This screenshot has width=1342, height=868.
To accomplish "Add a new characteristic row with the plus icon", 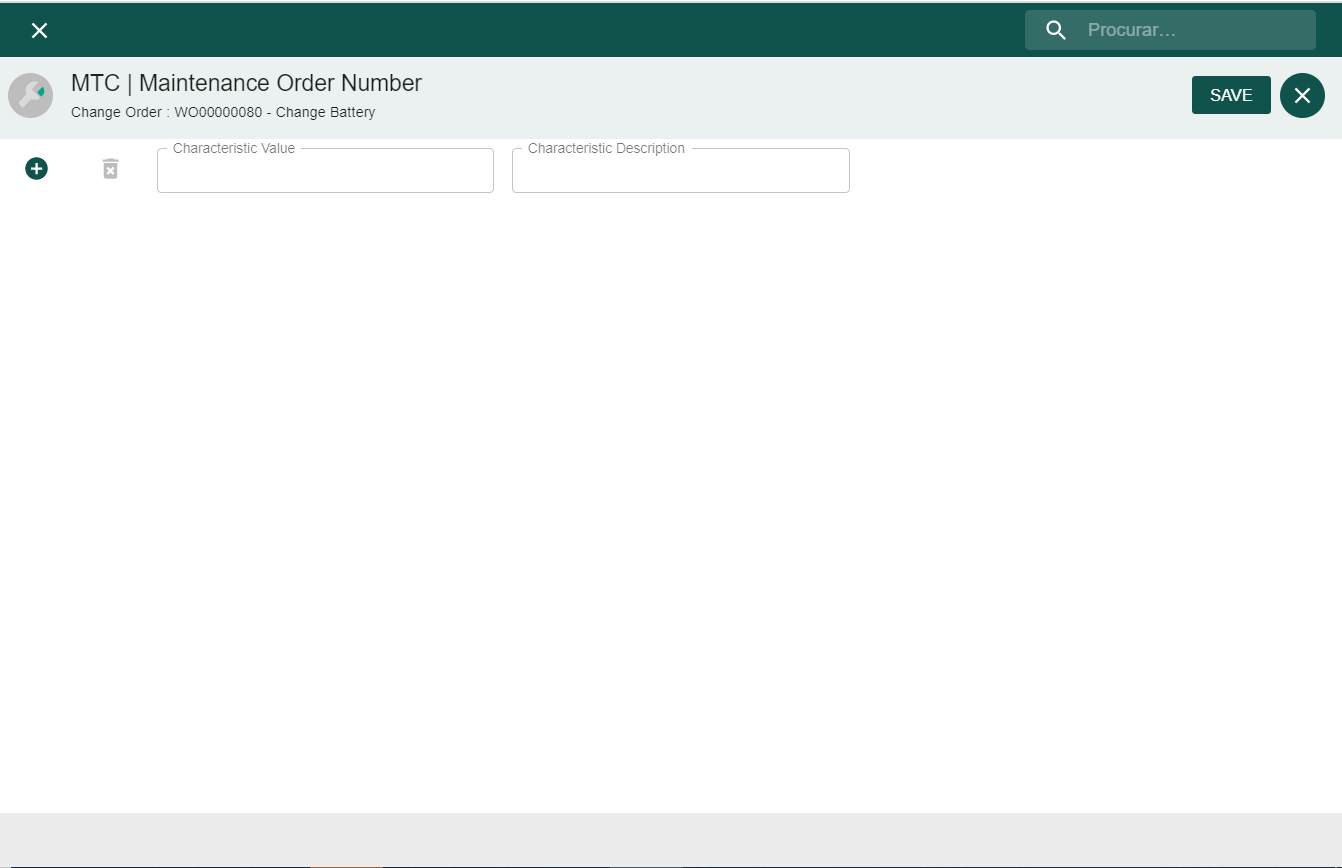I will (36, 169).
